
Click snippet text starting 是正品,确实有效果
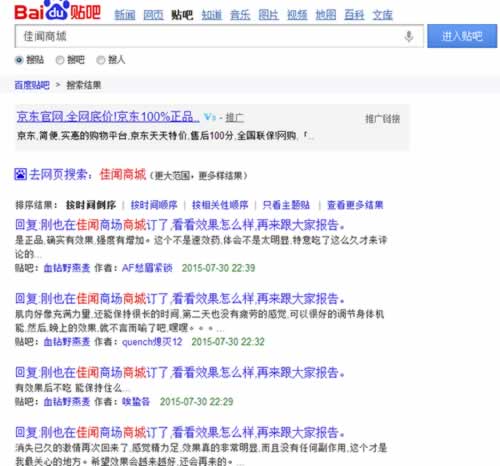pyautogui.click(x=201, y=247)
